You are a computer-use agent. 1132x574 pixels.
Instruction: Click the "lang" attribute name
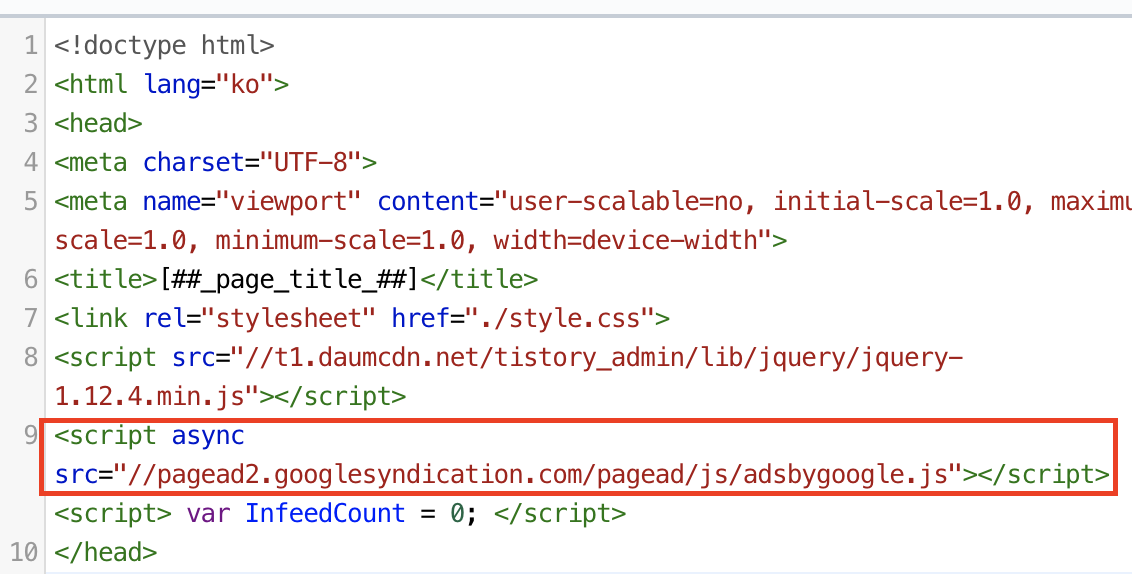pos(172,84)
